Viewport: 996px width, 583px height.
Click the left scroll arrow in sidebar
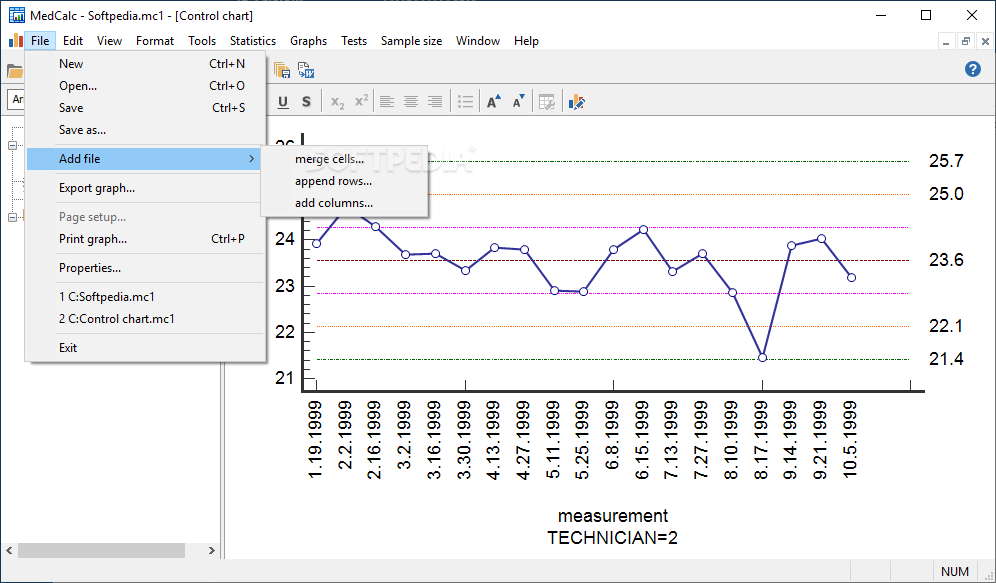tap(9, 551)
